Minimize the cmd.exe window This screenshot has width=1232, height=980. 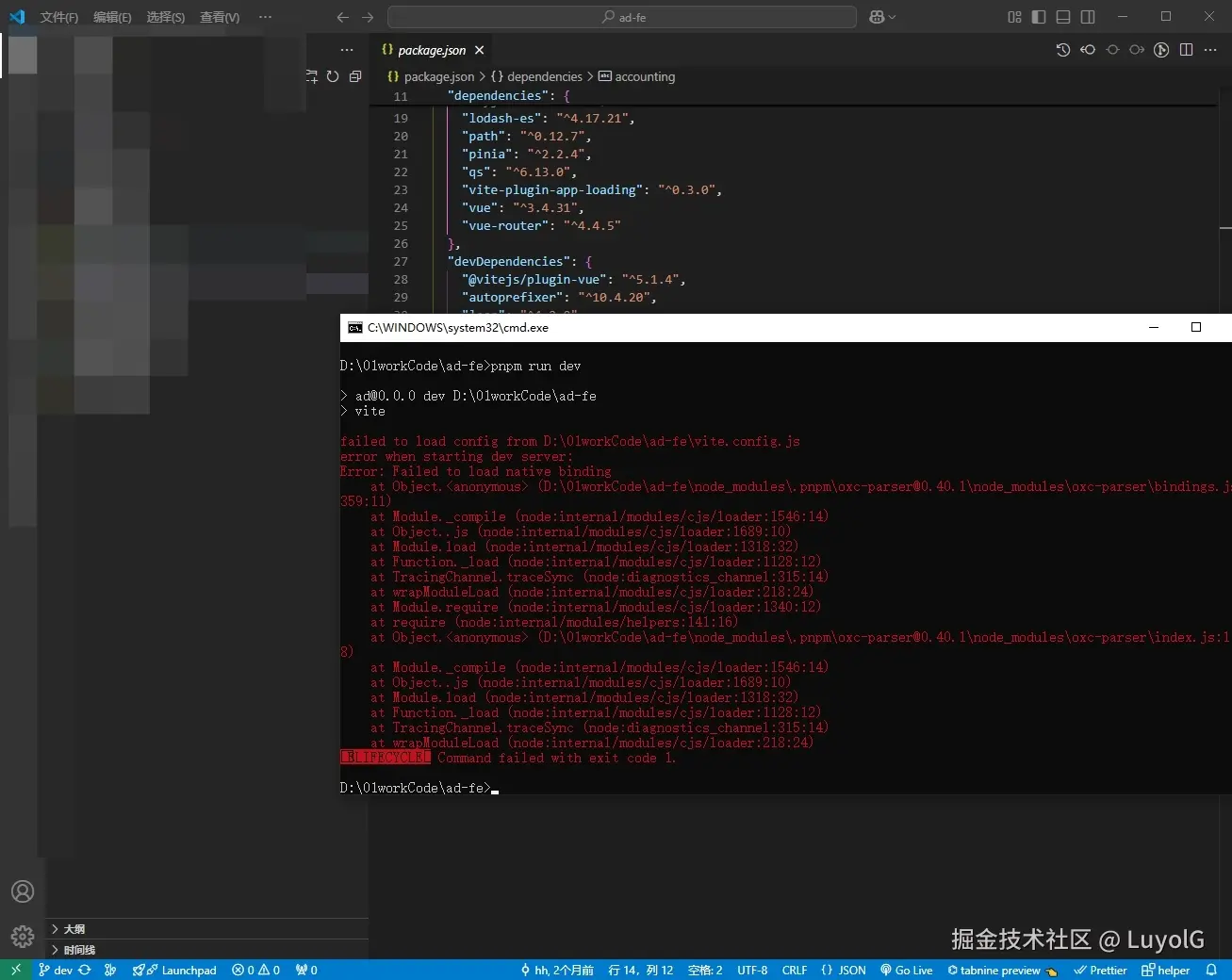1154,327
